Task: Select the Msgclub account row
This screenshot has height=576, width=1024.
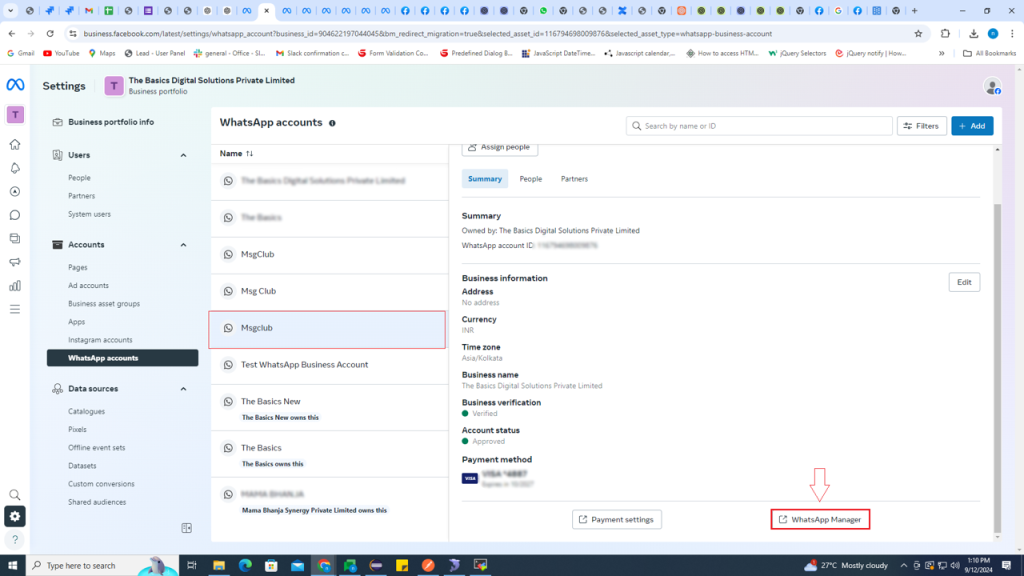Action: 327,329
